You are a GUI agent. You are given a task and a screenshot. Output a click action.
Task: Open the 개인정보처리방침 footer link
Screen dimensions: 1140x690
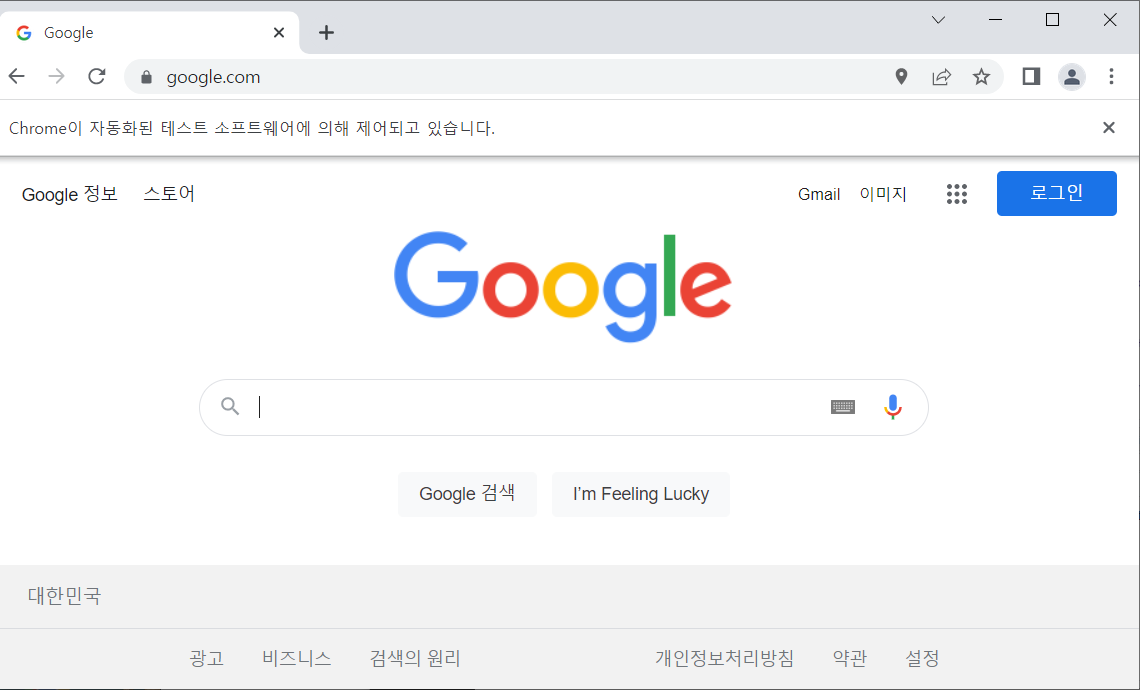724,658
